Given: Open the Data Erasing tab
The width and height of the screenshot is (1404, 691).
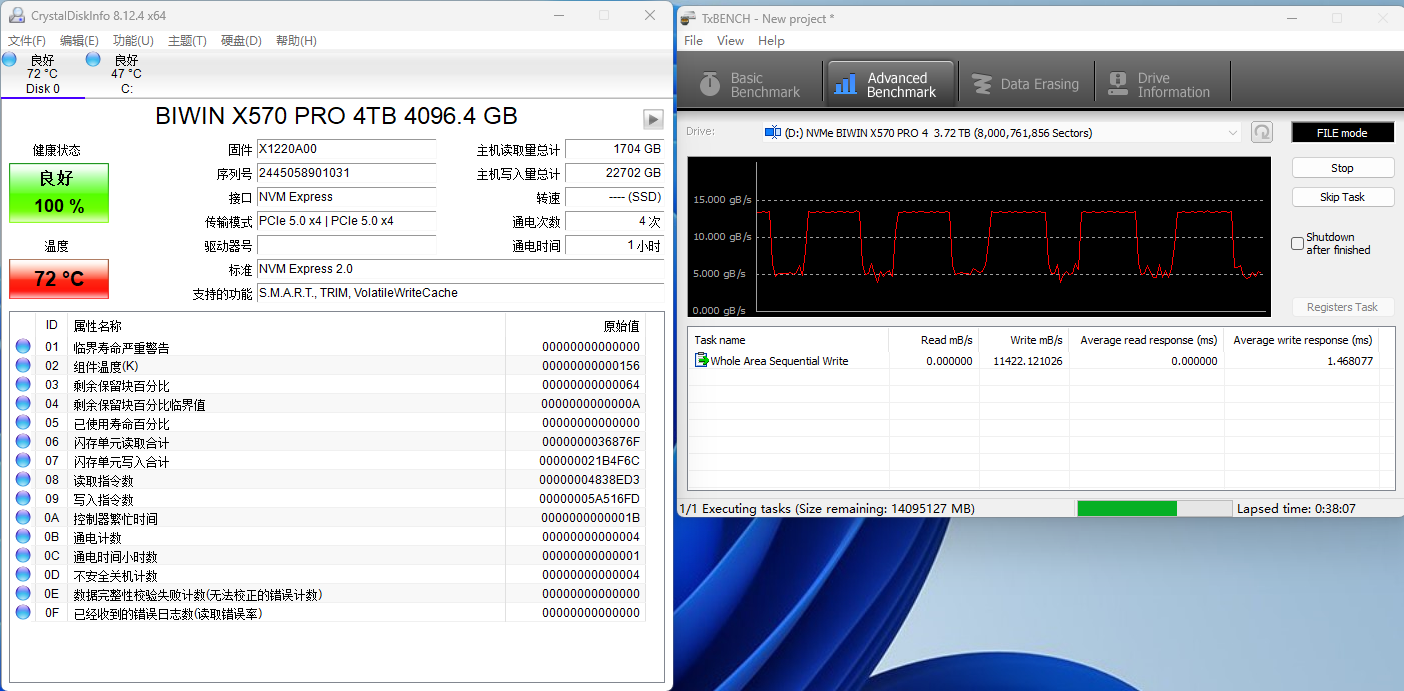Looking at the screenshot, I should (x=1026, y=85).
